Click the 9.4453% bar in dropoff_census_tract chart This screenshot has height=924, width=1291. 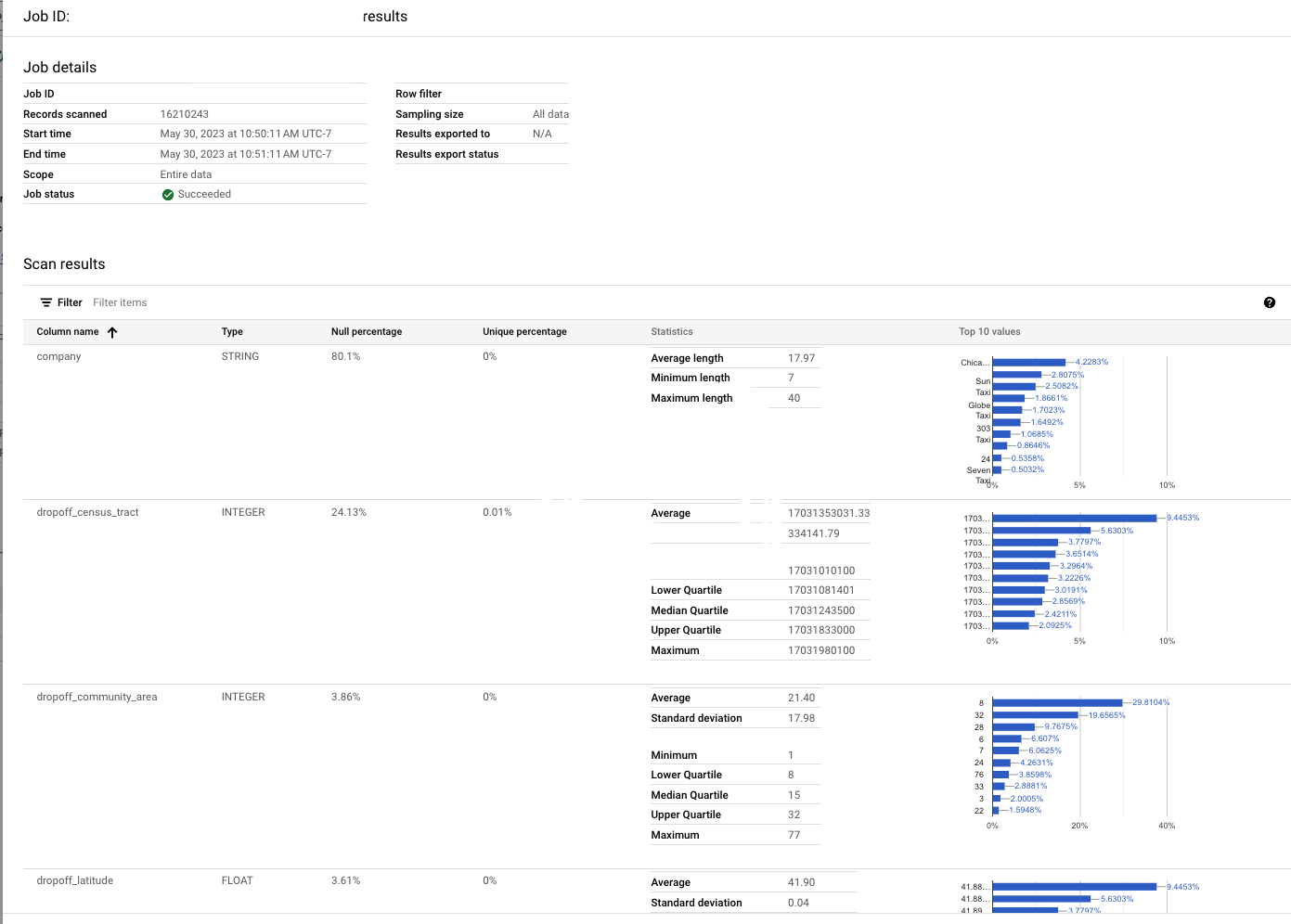(x=1074, y=519)
